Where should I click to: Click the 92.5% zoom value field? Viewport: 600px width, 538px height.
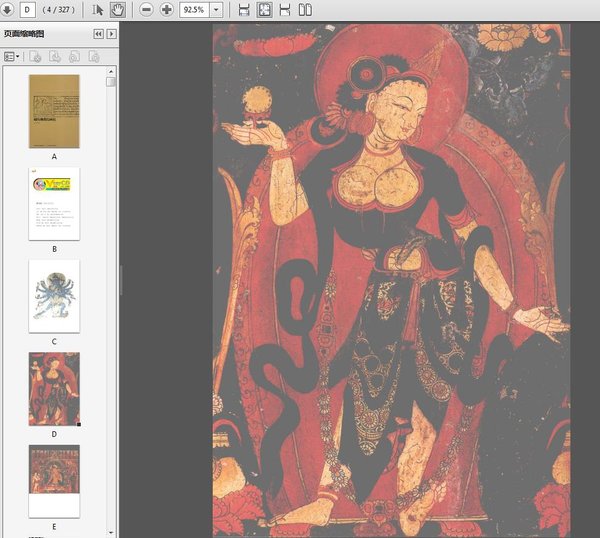[194, 9]
